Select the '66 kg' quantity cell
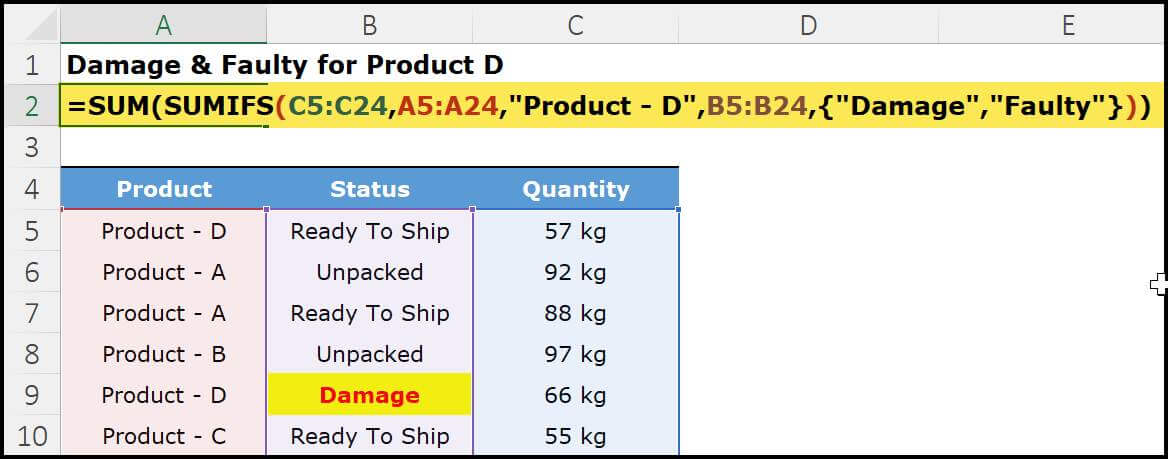This screenshot has height=459, width=1168. (x=576, y=395)
